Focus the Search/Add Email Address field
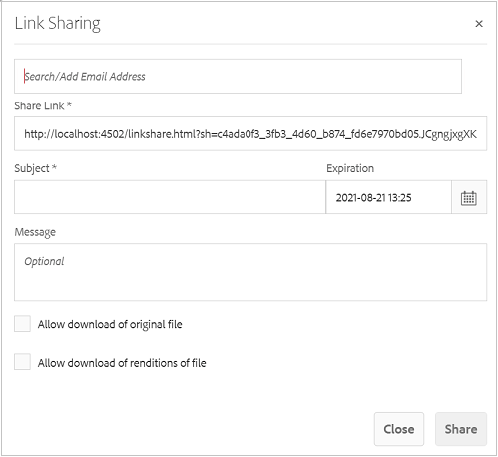Screen dimensions: 498x457 click(238, 77)
